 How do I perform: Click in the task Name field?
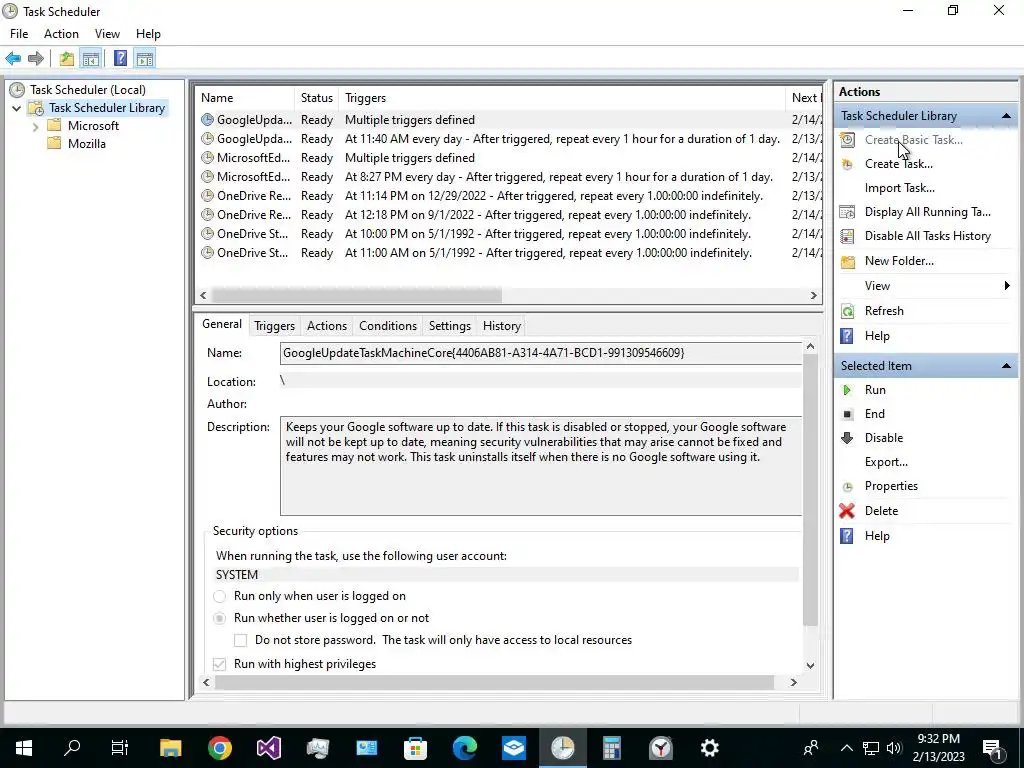[541, 353]
